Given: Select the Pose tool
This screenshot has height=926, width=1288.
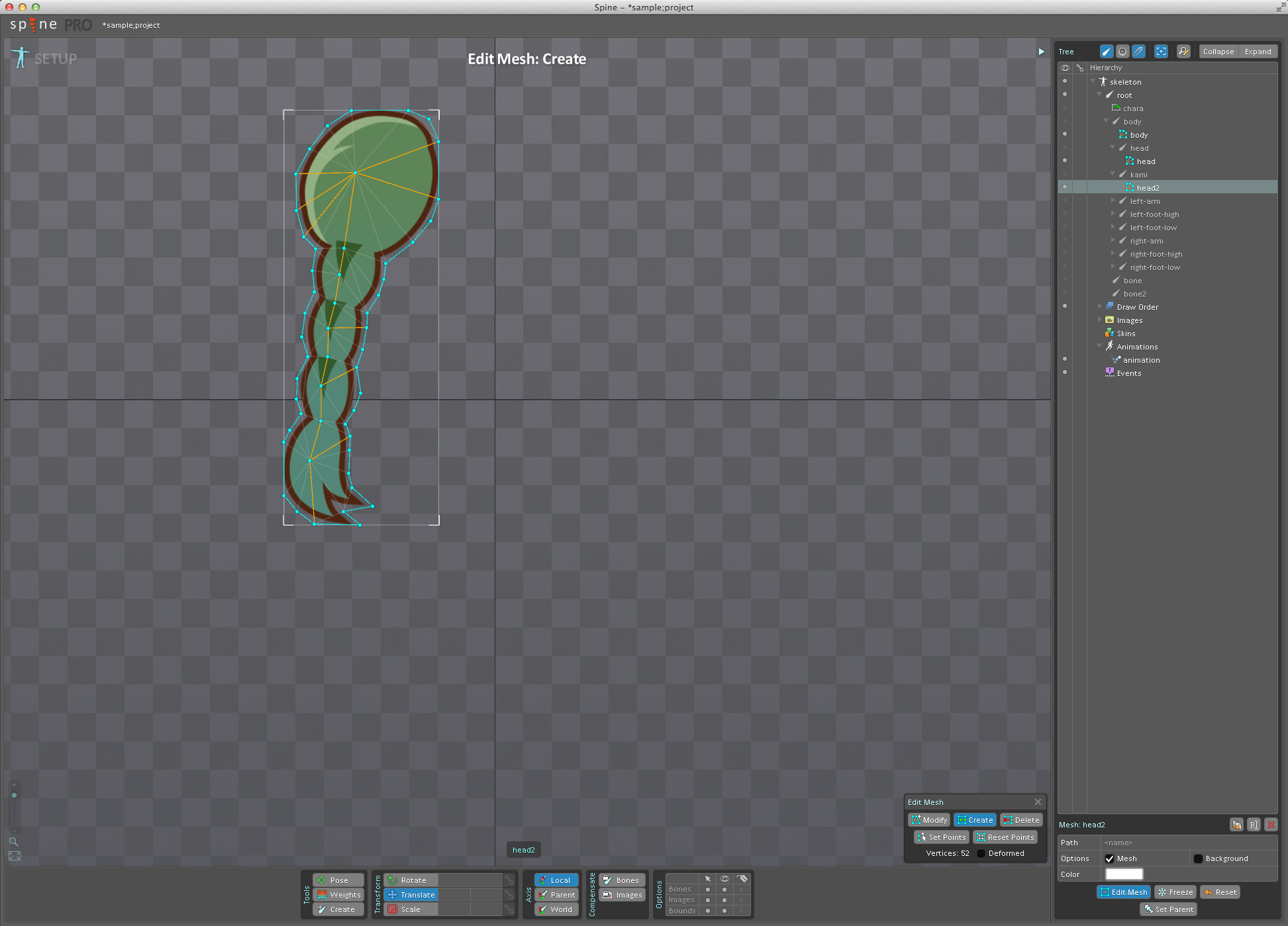Looking at the screenshot, I should [338, 880].
